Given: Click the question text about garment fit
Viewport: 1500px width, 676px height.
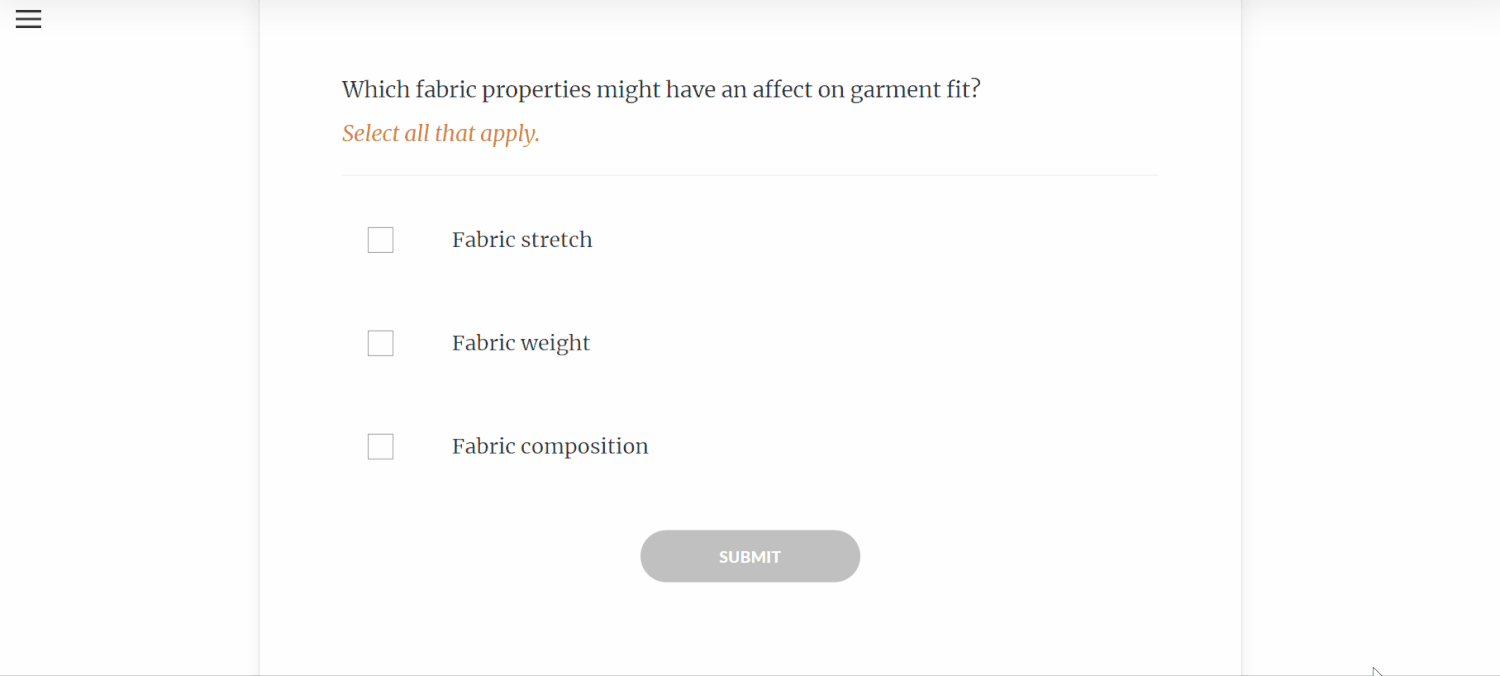Looking at the screenshot, I should tap(660, 90).
